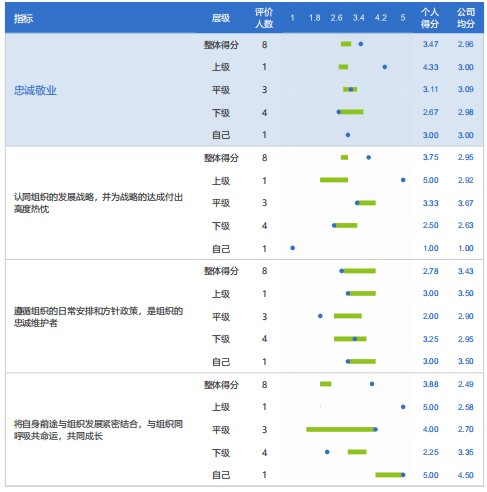Click the company average 2.98
Screen dimensions: 487x492
(x=466, y=112)
